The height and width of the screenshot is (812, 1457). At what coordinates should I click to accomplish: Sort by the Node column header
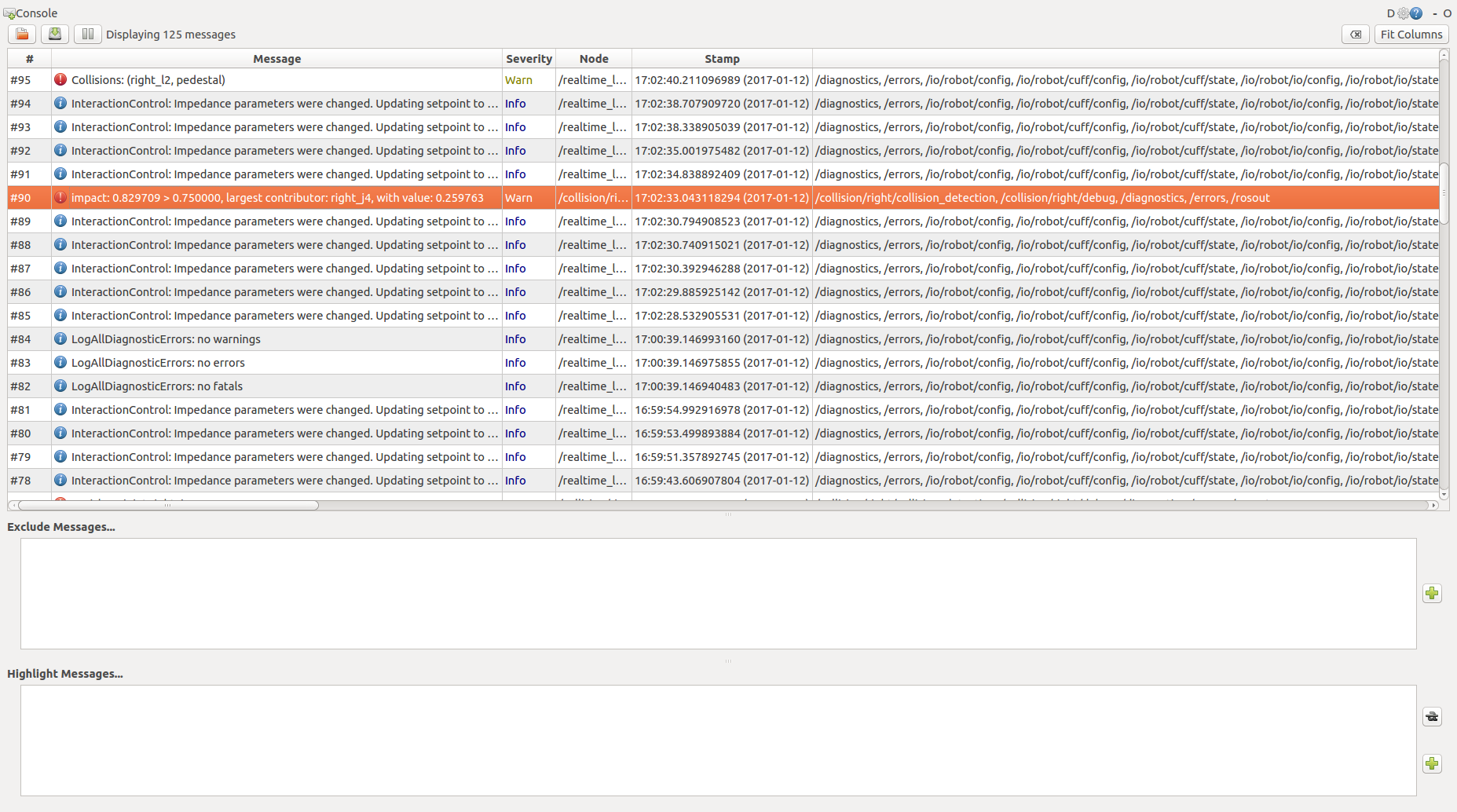594,59
